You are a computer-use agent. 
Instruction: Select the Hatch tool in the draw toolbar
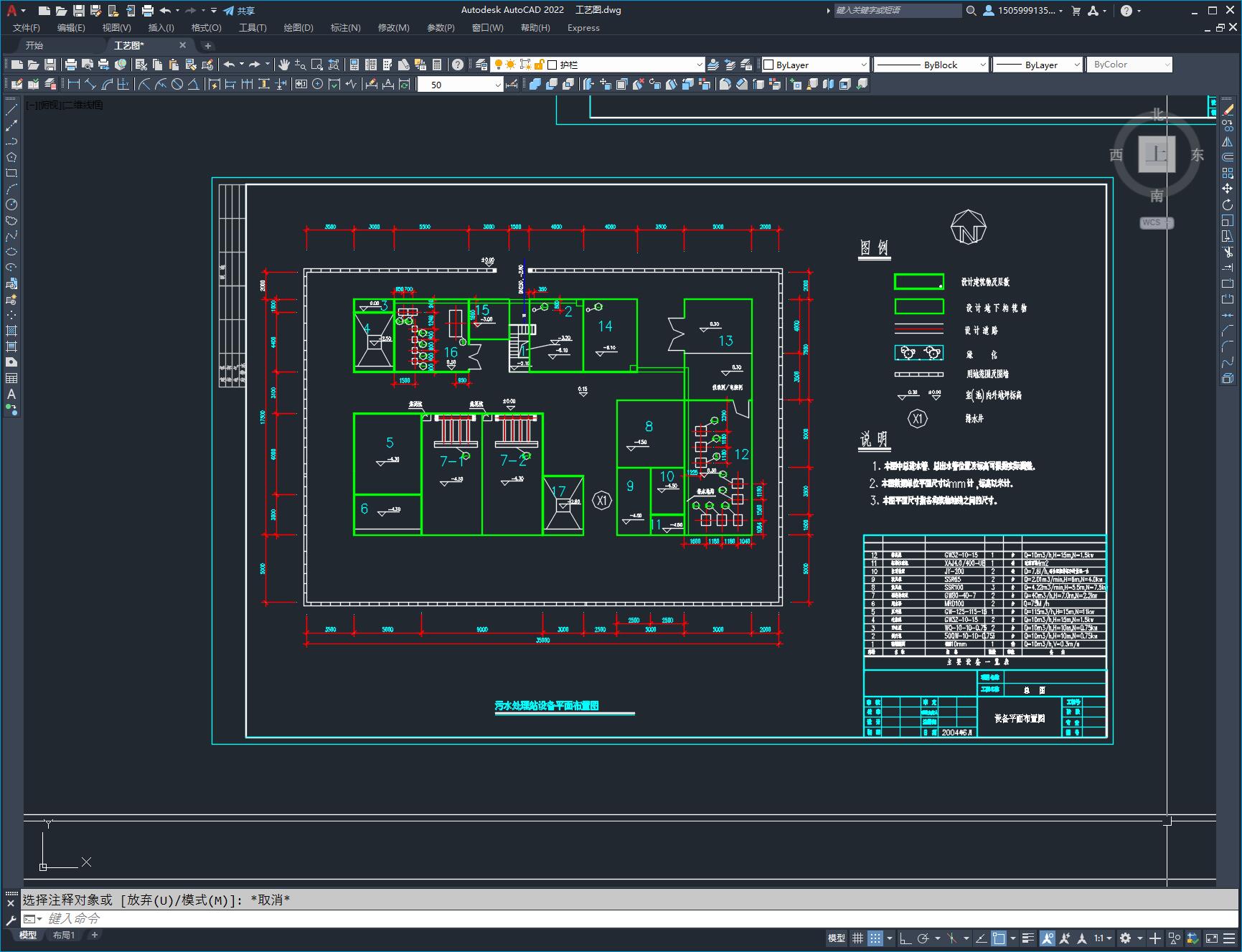[x=11, y=331]
